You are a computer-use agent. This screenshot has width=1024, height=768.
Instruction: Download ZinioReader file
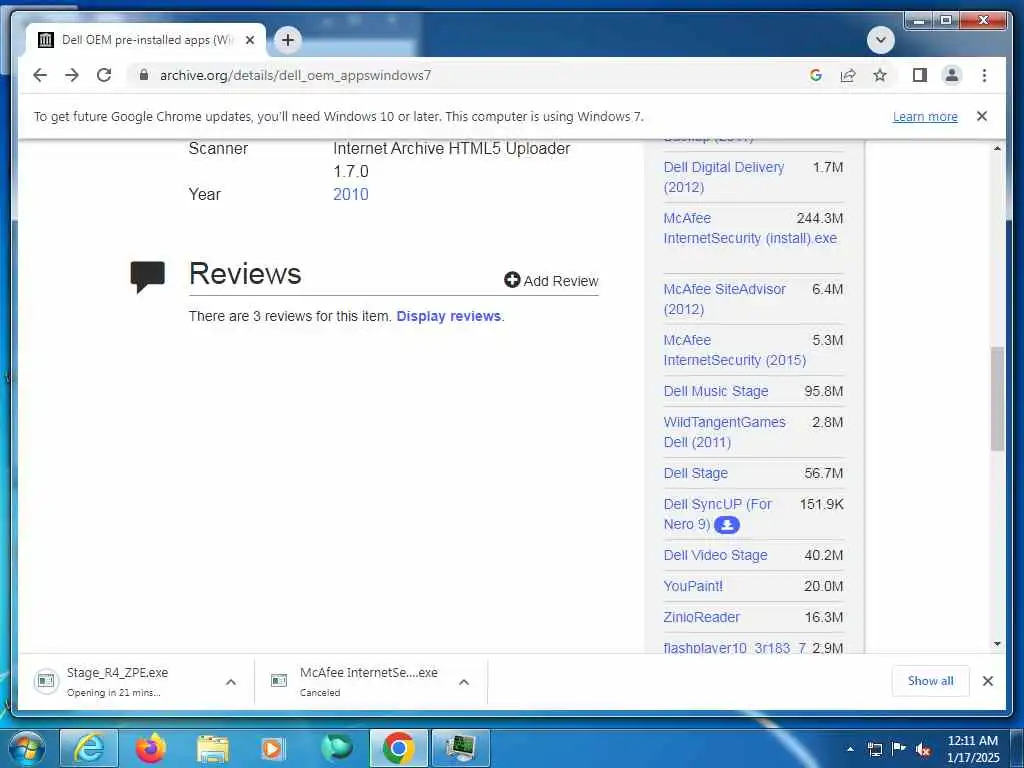click(x=701, y=617)
